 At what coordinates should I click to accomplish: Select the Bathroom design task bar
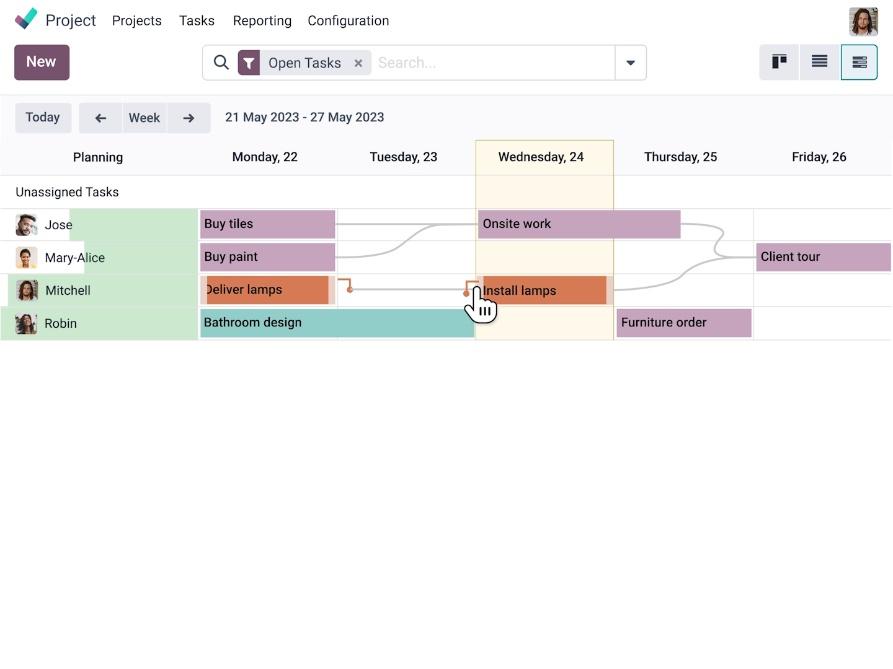tap(336, 323)
